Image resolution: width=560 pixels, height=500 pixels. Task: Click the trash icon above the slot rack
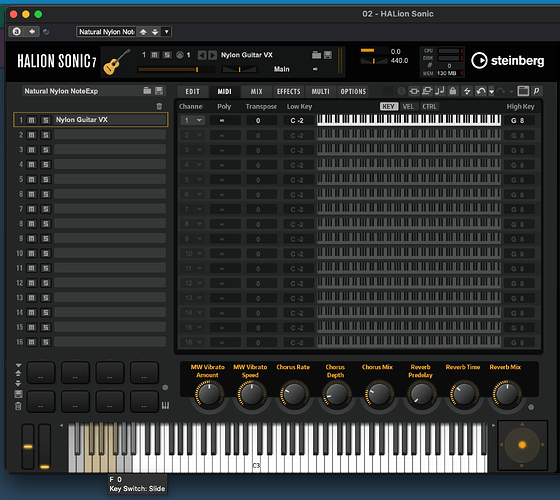tap(159, 106)
